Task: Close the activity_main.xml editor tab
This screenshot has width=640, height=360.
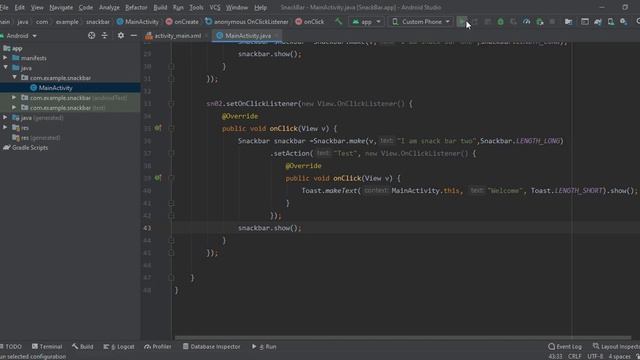Action: click(x=207, y=36)
